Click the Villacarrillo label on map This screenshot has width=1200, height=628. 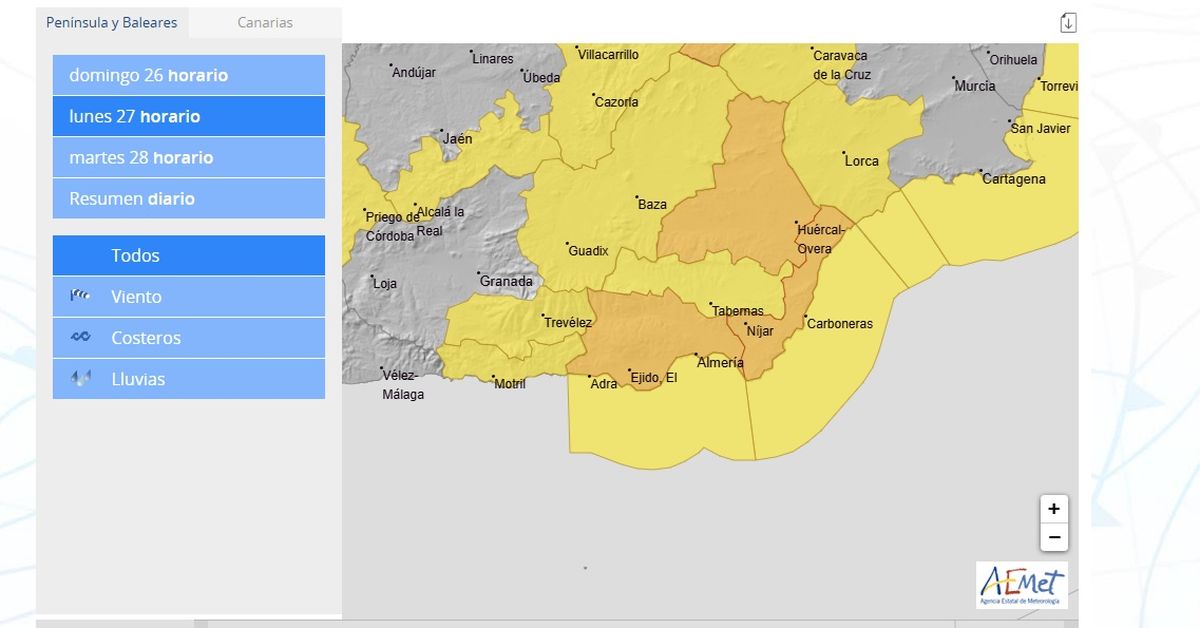[x=608, y=55]
